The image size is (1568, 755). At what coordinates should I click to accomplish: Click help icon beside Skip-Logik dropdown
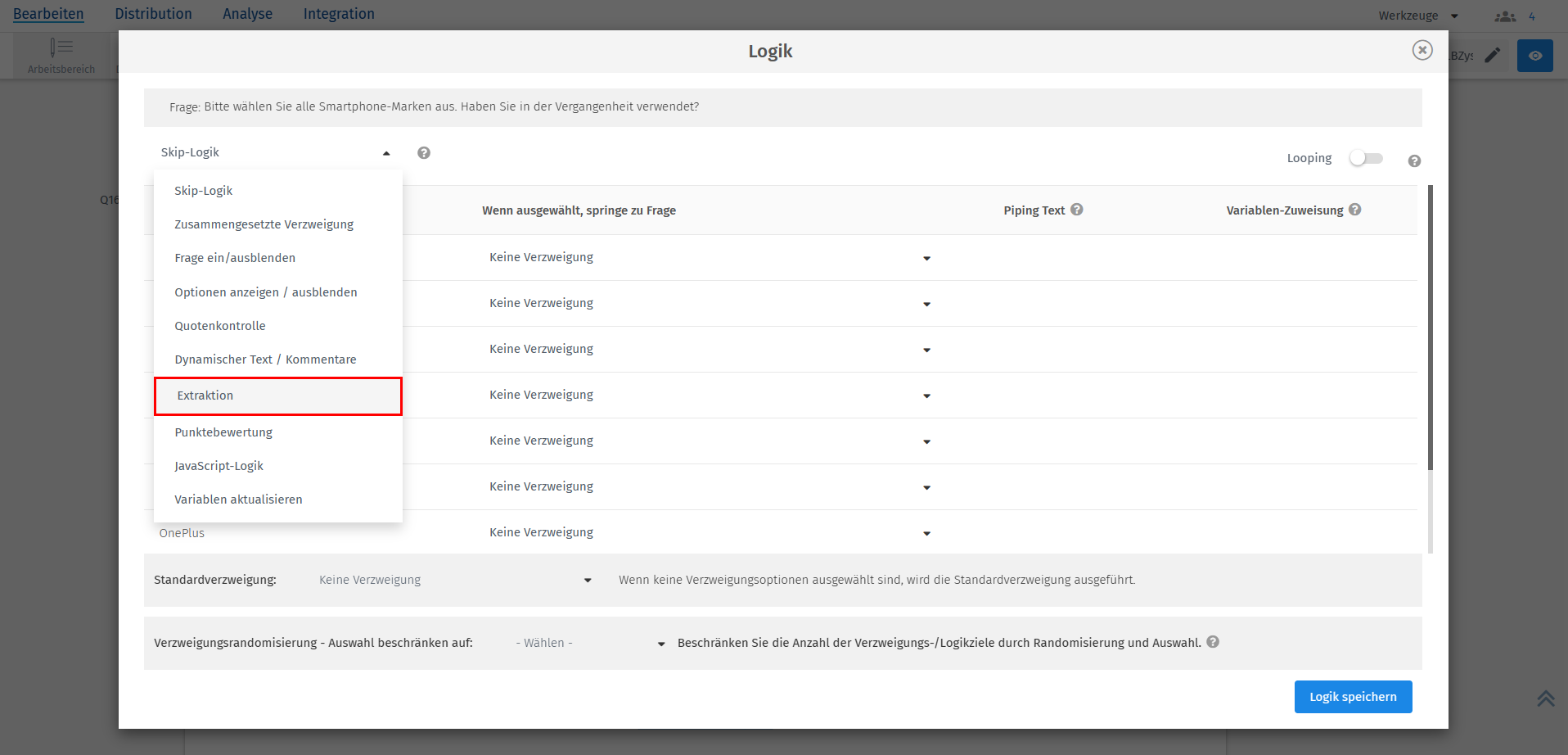(424, 153)
